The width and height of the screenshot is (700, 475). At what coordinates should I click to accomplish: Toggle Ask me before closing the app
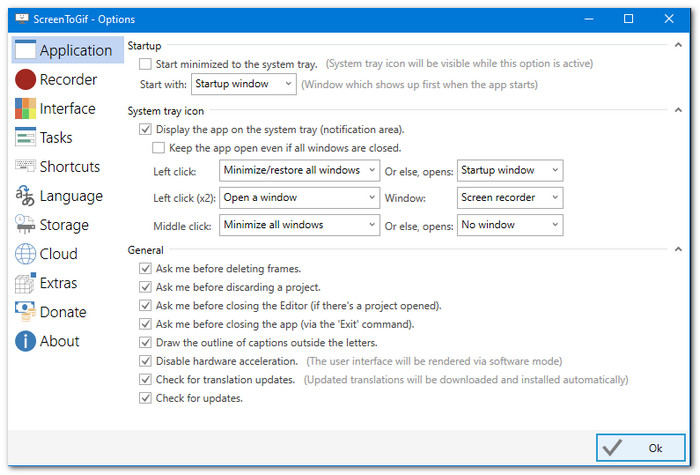tap(145, 324)
